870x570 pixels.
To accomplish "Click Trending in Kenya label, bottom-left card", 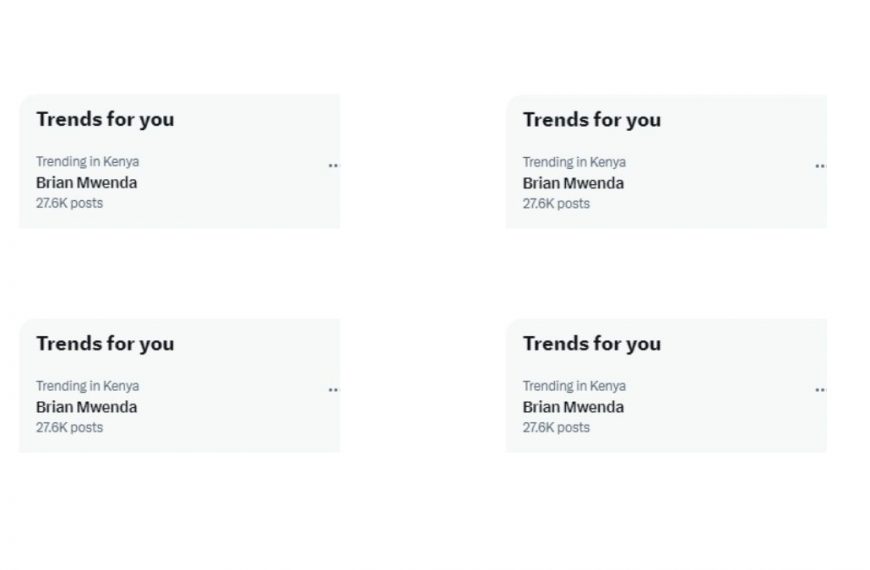I will coord(88,385).
